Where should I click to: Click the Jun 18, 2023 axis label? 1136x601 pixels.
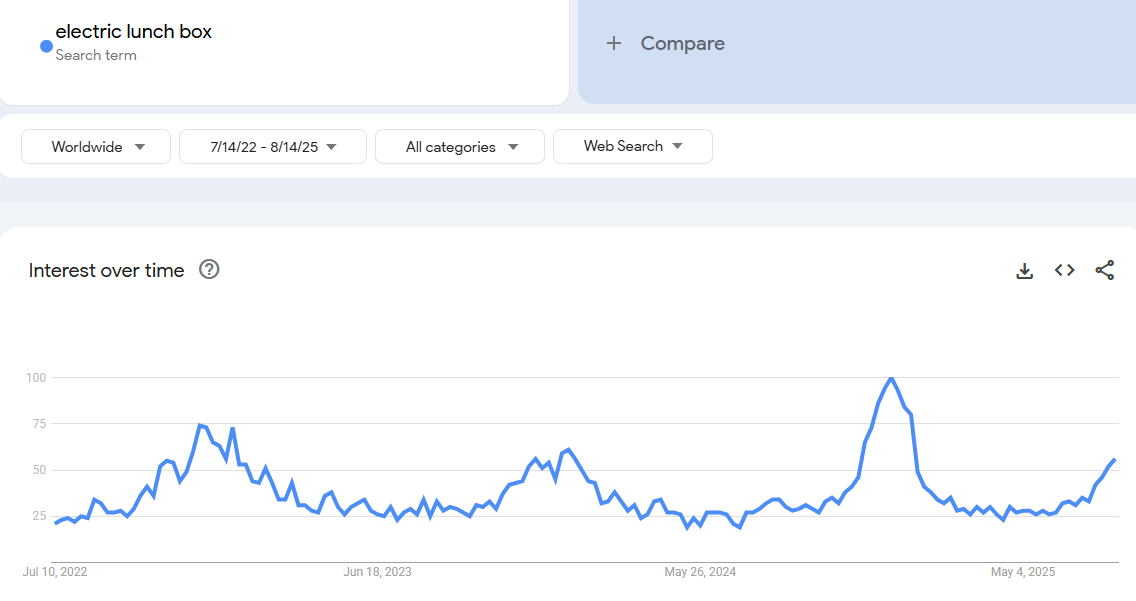(x=377, y=572)
